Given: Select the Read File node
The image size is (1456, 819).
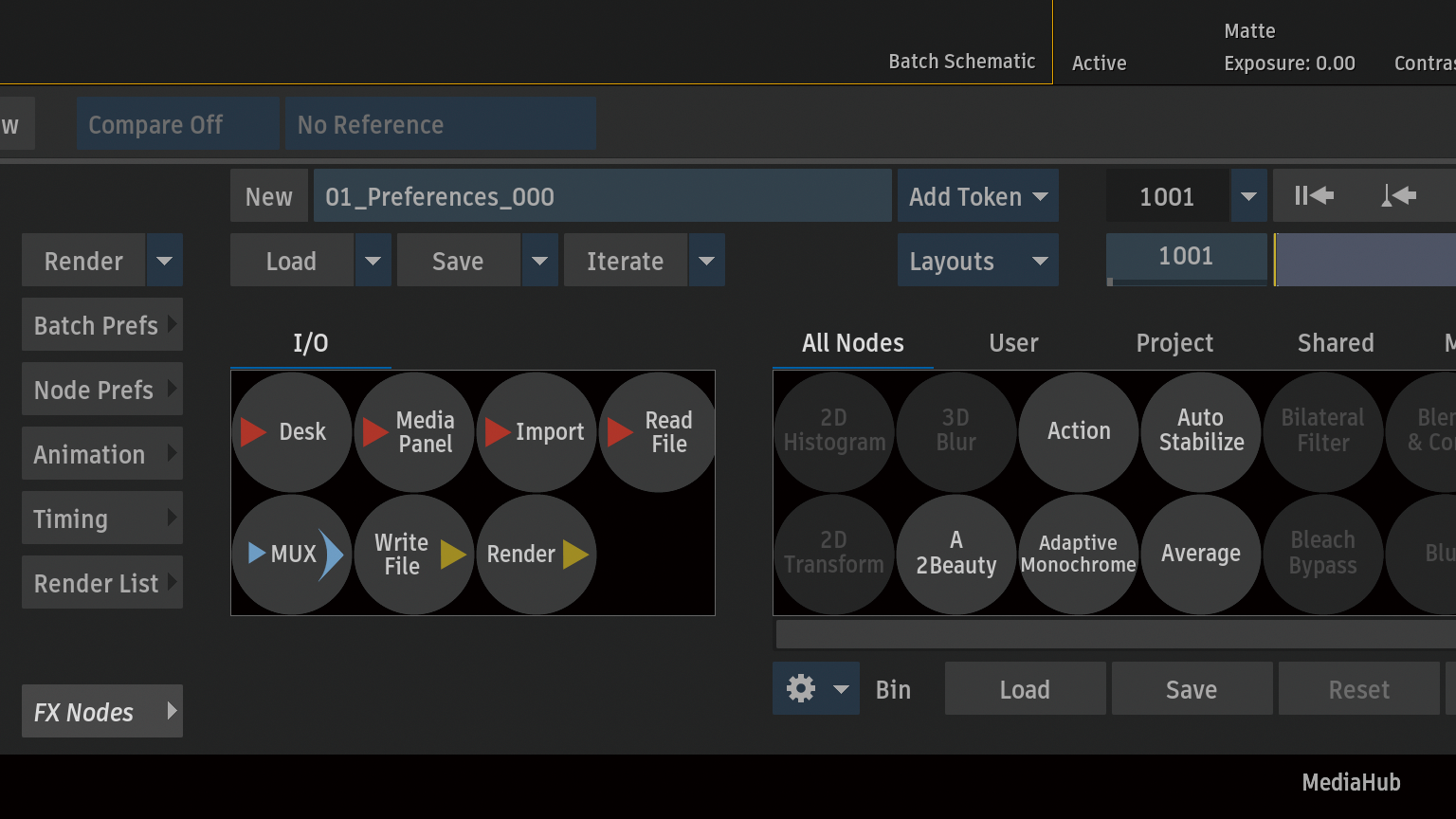Looking at the screenshot, I should click(658, 432).
